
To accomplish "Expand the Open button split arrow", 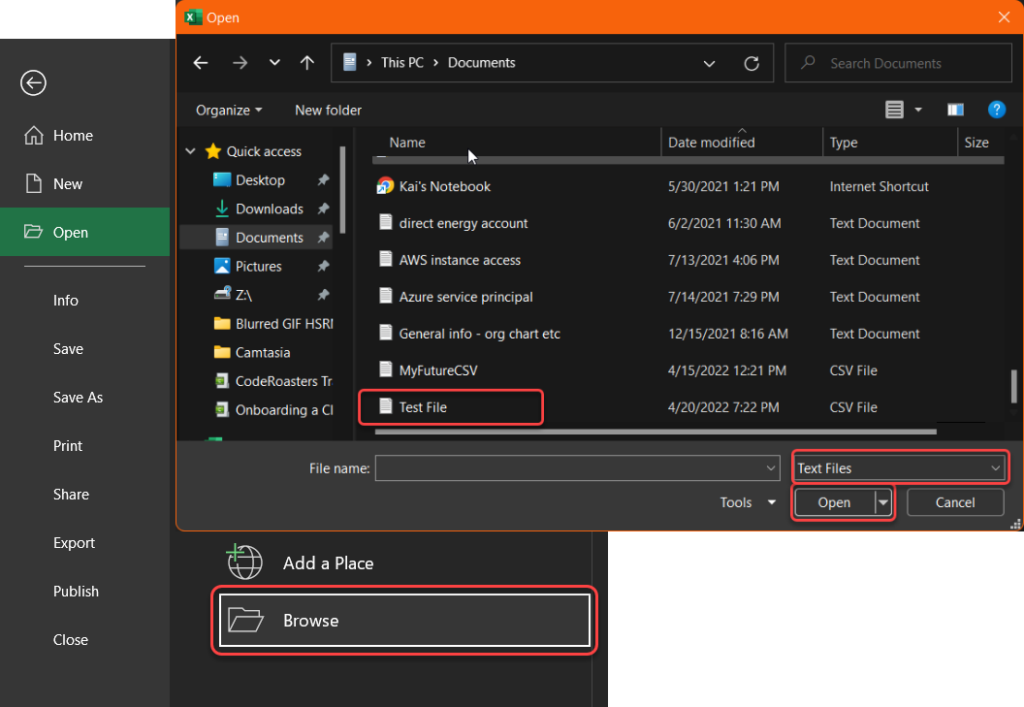I will click(883, 503).
